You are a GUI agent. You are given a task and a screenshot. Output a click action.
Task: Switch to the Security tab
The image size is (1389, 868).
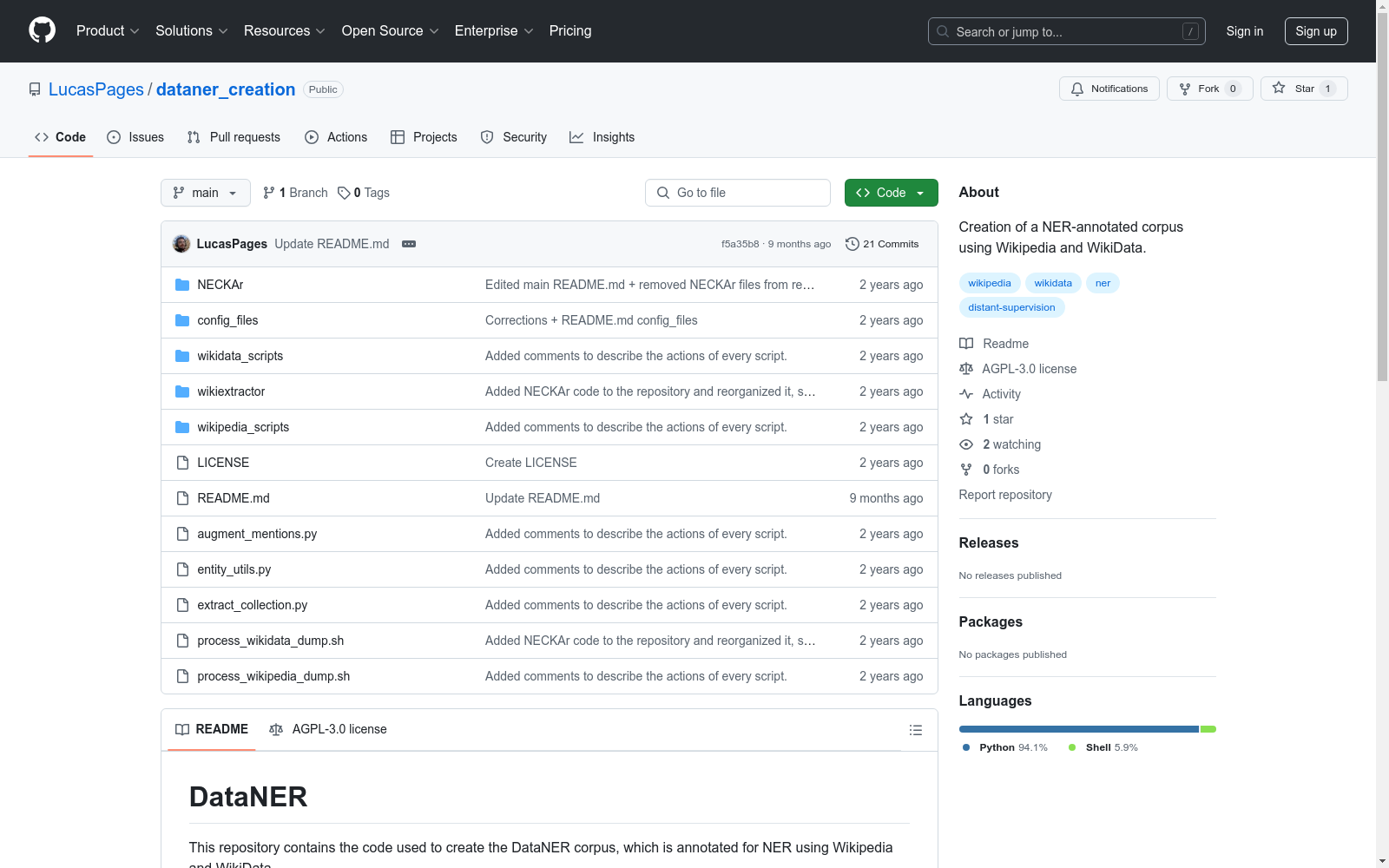click(x=514, y=137)
